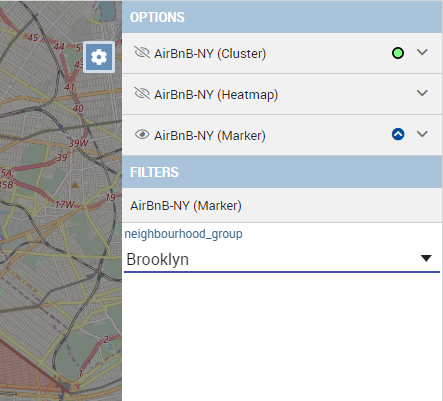Select the AirBnB-NY (Marker) layer name in Options
443x401 pixels.
pyautogui.click(x=210, y=136)
